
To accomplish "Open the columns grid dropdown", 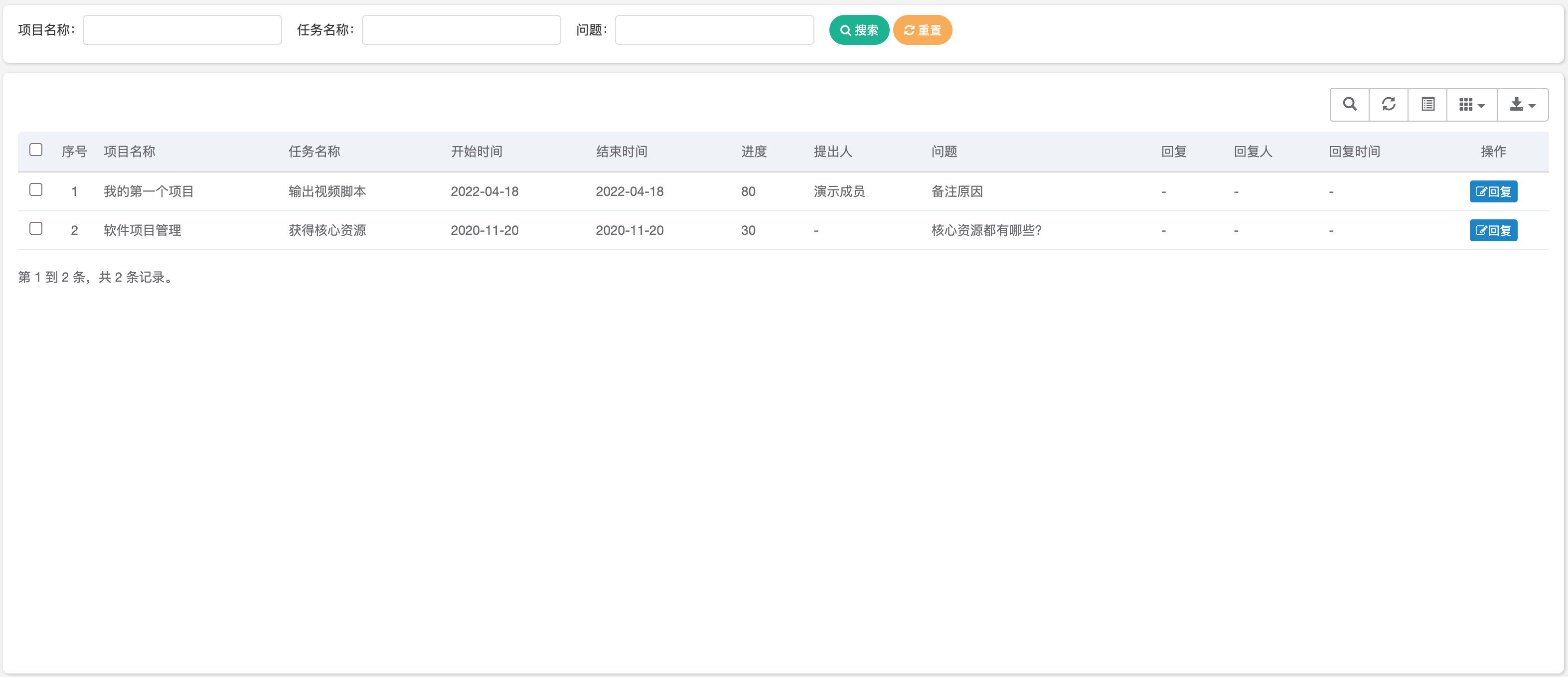I will pyautogui.click(x=1472, y=104).
